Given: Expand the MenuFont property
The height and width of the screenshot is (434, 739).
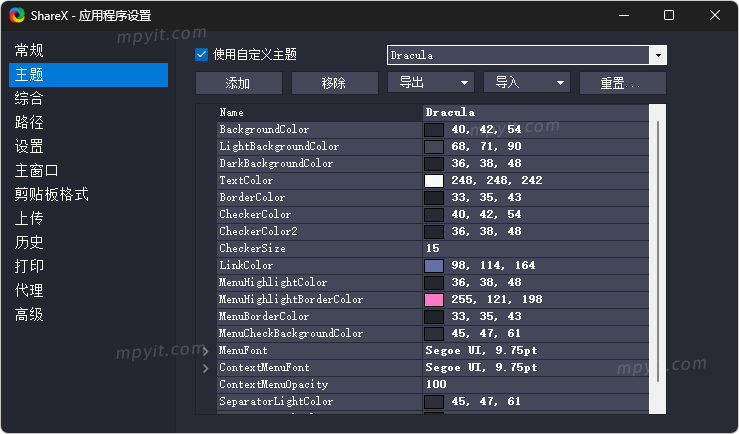Looking at the screenshot, I should [205, 351].
